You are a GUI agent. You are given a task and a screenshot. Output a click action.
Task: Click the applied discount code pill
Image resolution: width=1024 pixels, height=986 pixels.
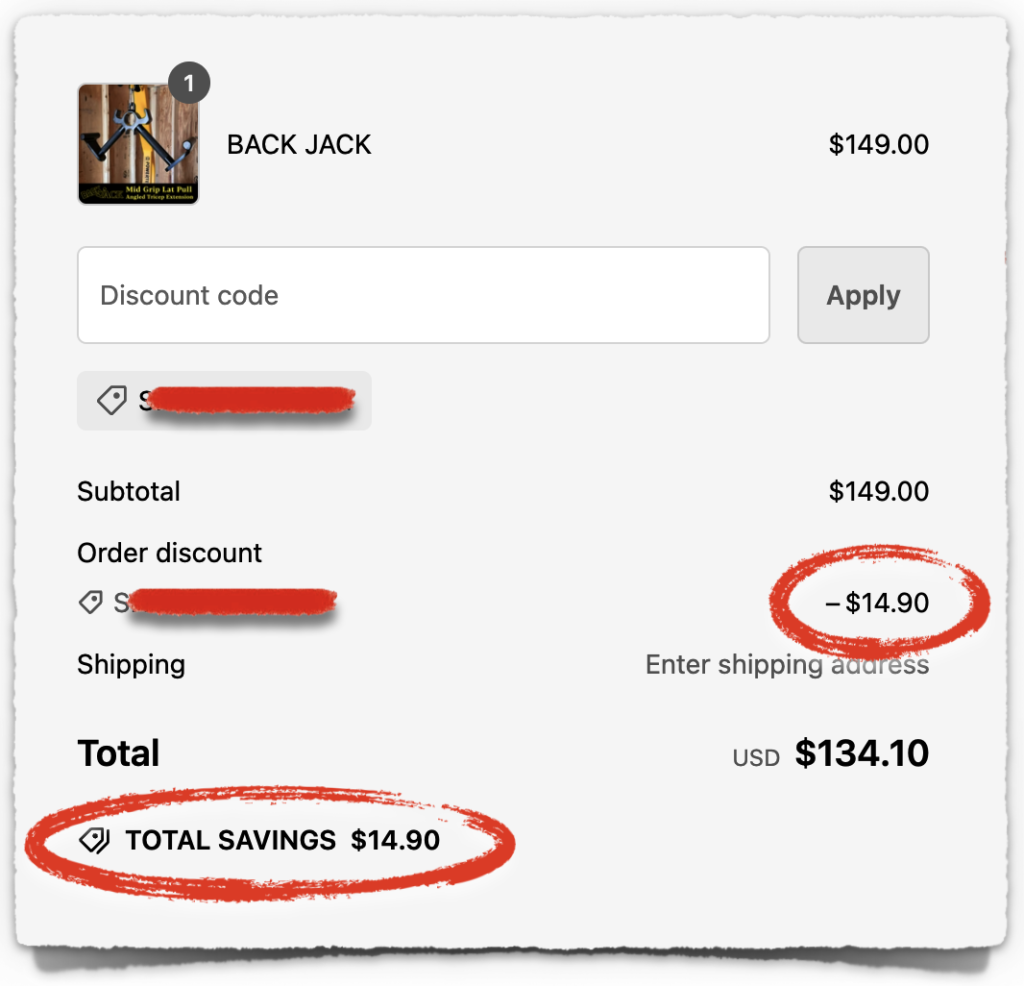point(224,400)
